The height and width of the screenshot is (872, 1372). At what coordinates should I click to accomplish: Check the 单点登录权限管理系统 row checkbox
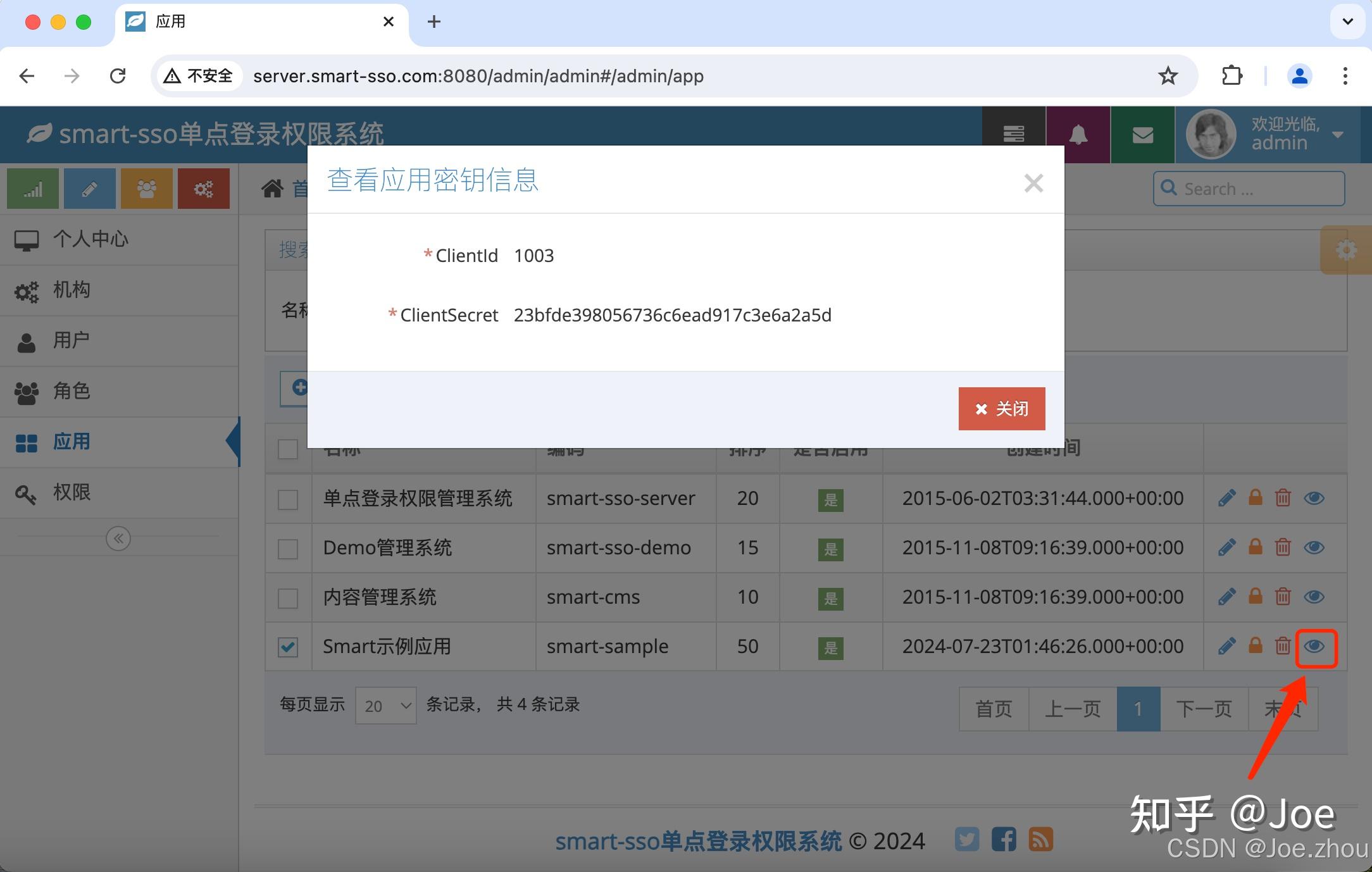288,499
